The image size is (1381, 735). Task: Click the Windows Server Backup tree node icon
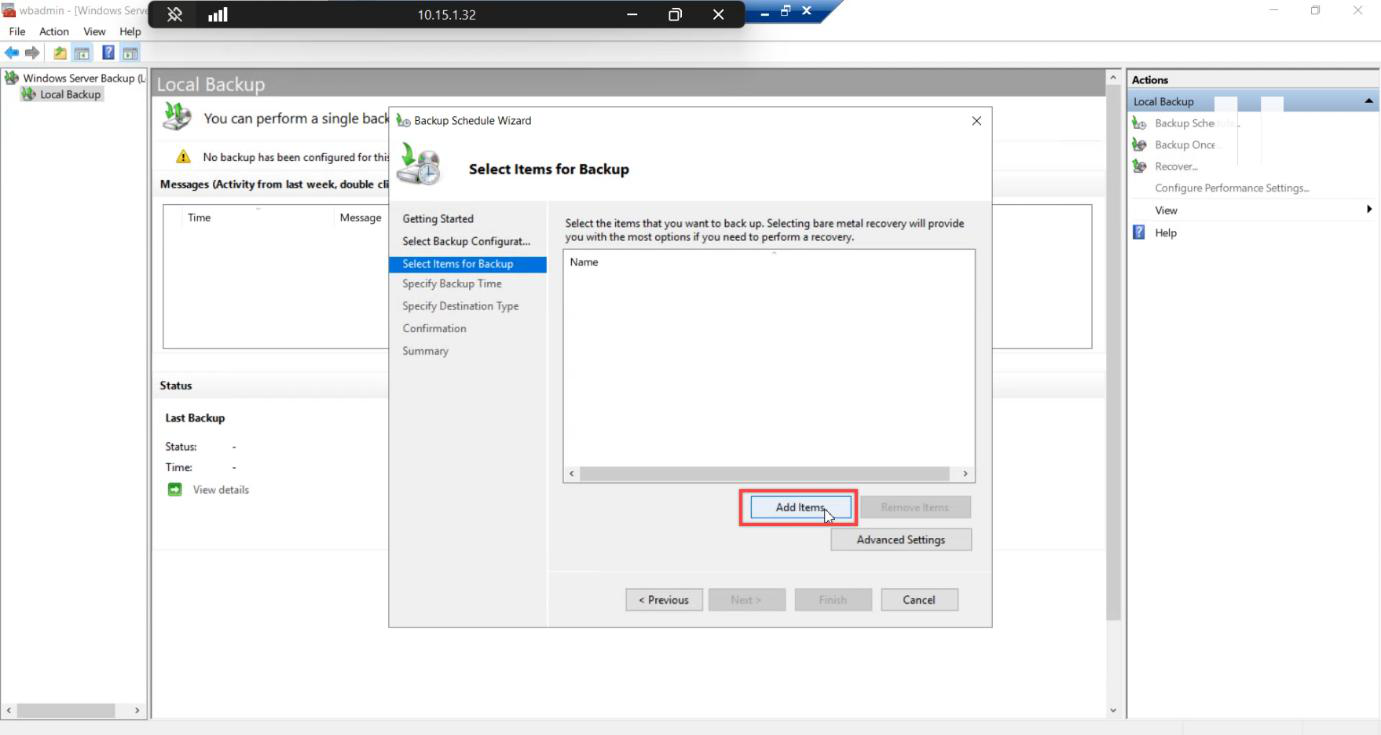point(12,78)
